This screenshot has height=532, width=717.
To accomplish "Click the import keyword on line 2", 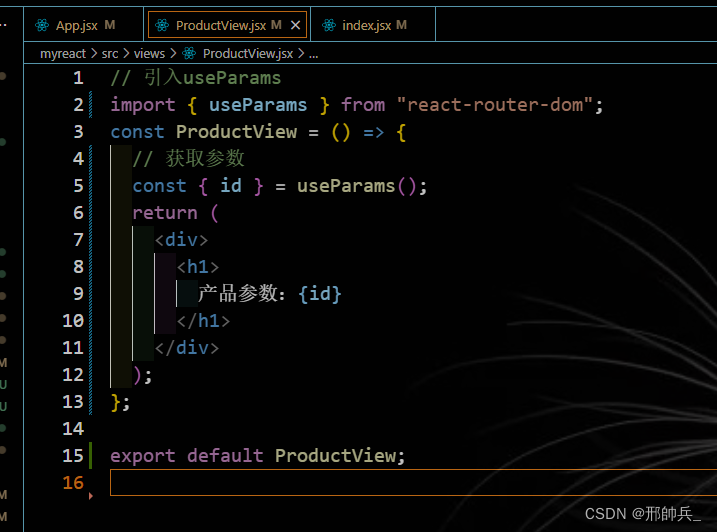I will (143, 105).
